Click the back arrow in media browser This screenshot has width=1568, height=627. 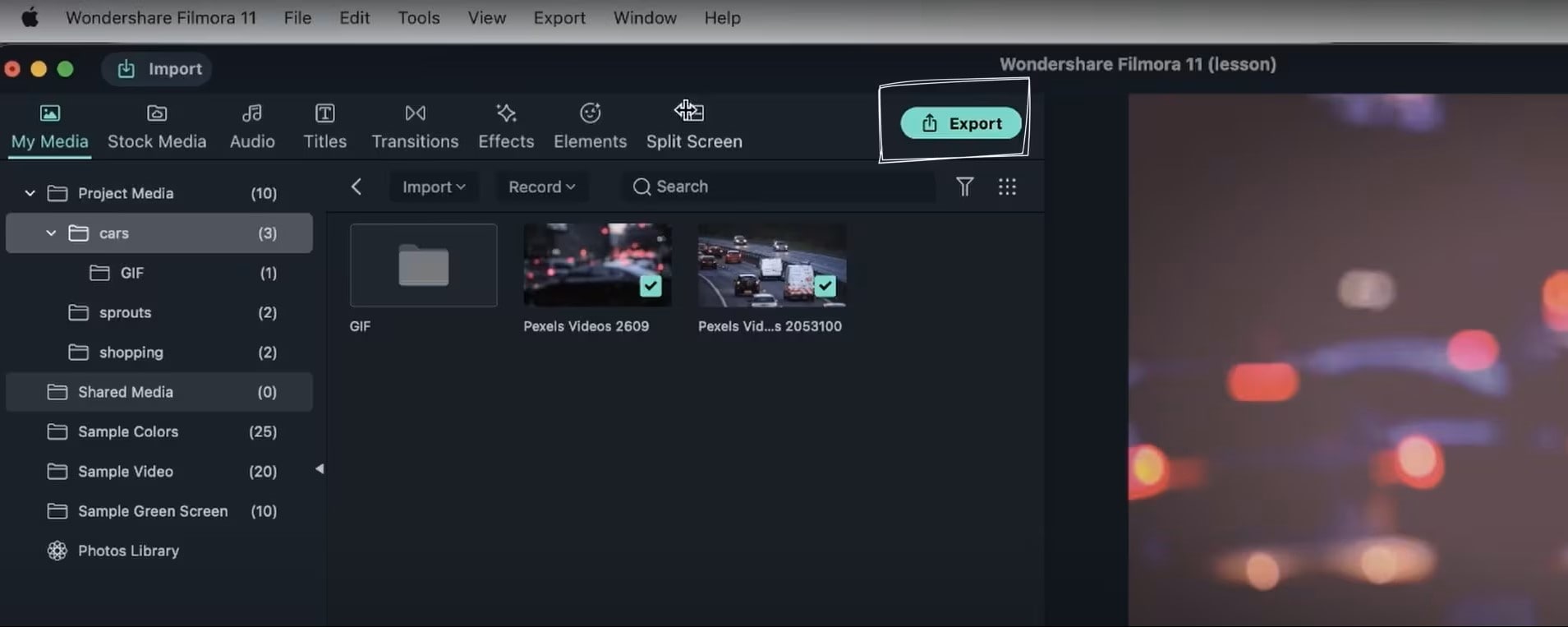click(356, 187)
